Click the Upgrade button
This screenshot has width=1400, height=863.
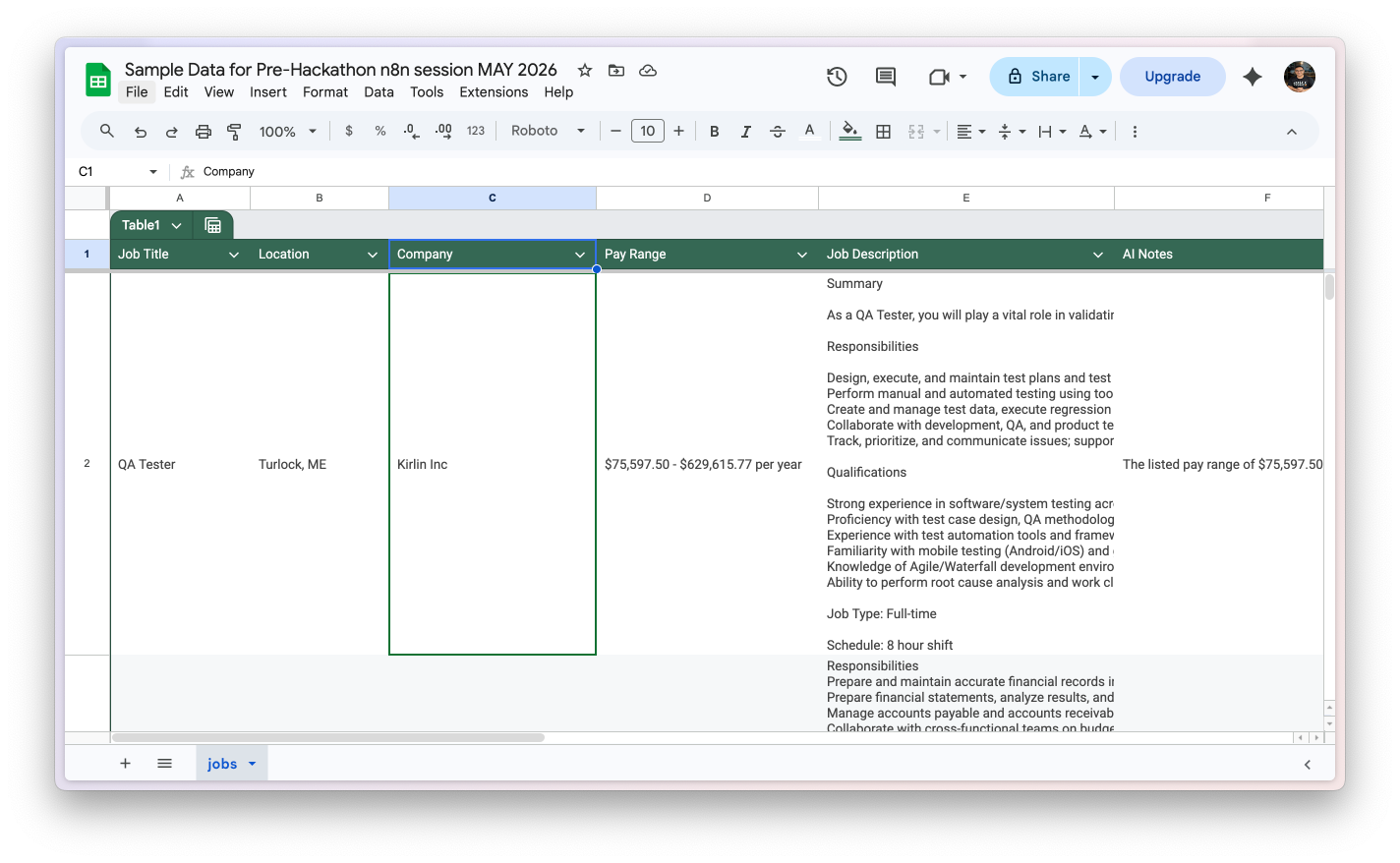pyautogui.click(x=1173, y=77)
